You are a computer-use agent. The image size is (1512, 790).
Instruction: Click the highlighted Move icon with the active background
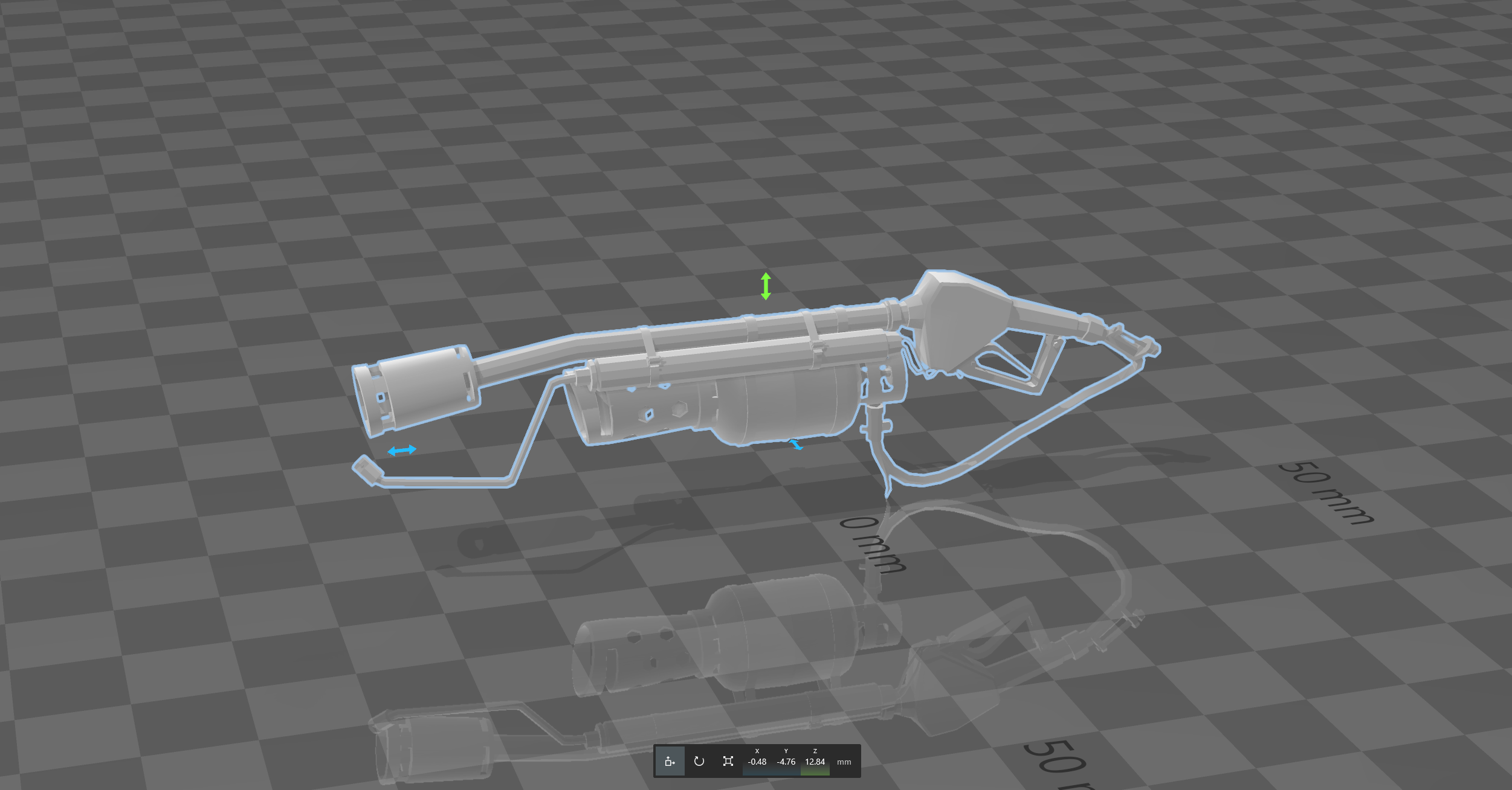click(x=670, y=762)
